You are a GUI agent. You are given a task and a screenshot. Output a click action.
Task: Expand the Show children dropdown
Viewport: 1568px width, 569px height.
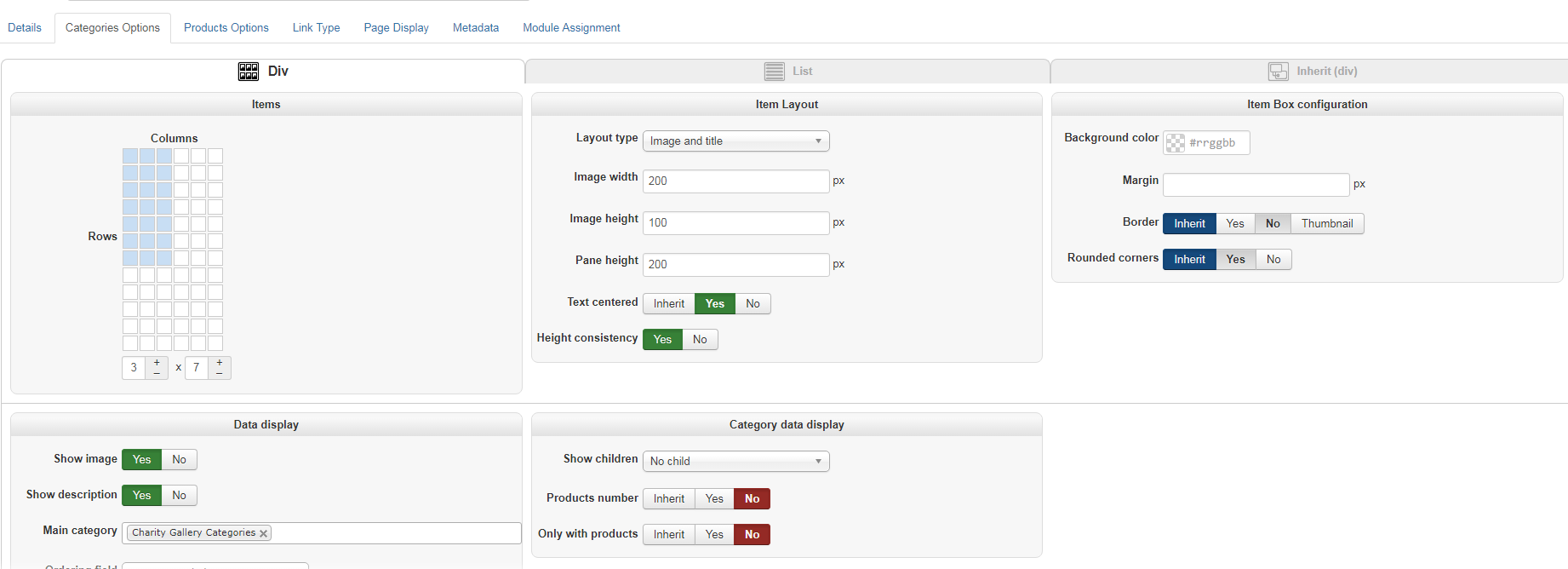(x=735, y=462)
